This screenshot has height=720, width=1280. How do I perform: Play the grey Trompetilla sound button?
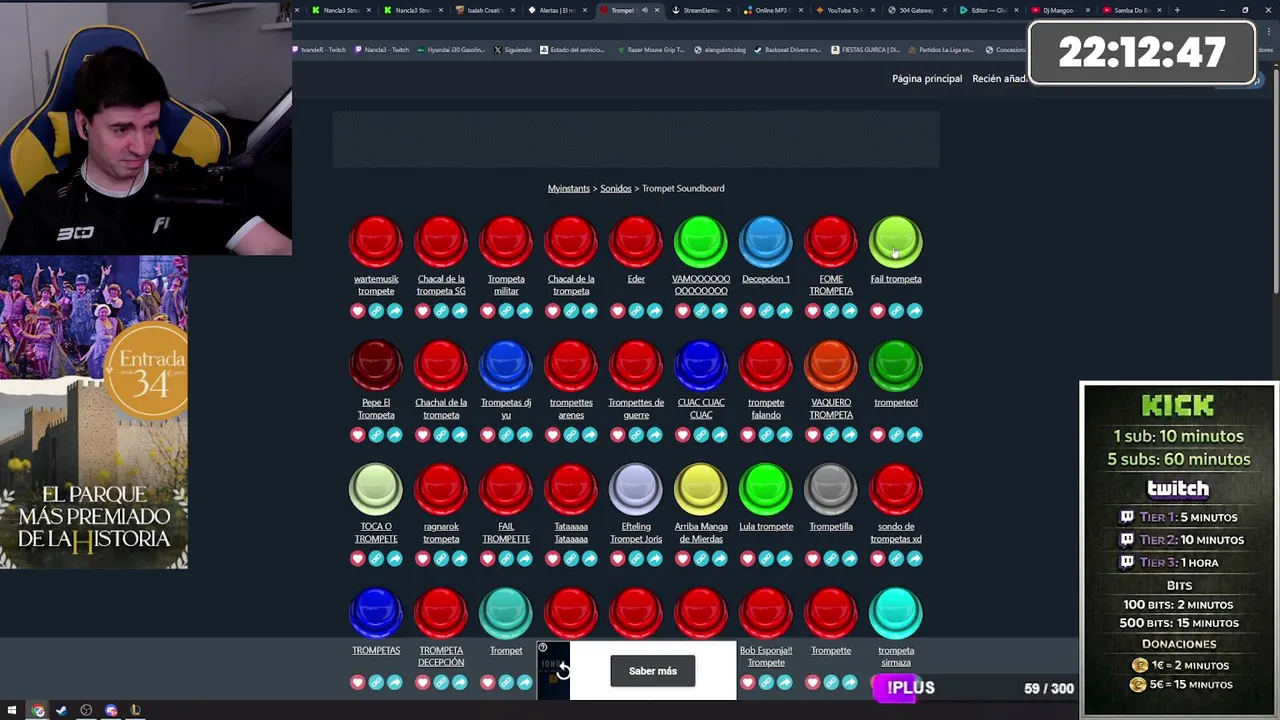pos(831,489)
